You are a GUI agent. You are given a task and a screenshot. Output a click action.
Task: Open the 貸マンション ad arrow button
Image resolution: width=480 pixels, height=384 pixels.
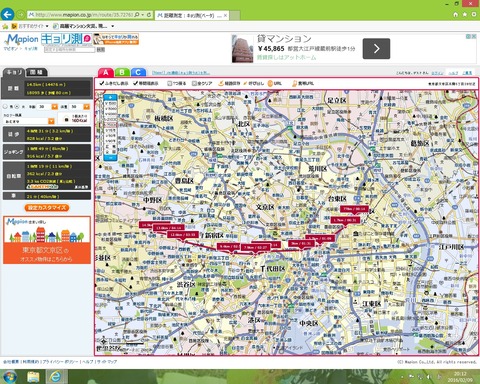tap(376, 49)
